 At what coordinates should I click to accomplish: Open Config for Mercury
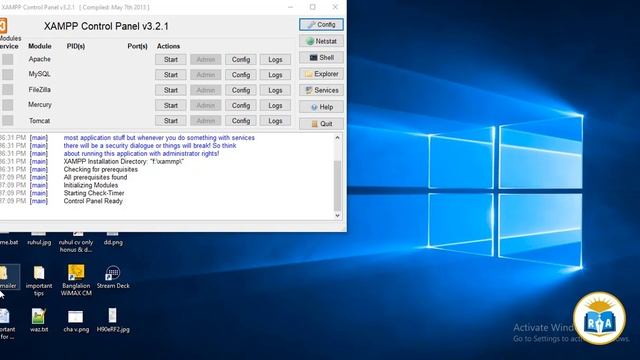click(241, 105)
